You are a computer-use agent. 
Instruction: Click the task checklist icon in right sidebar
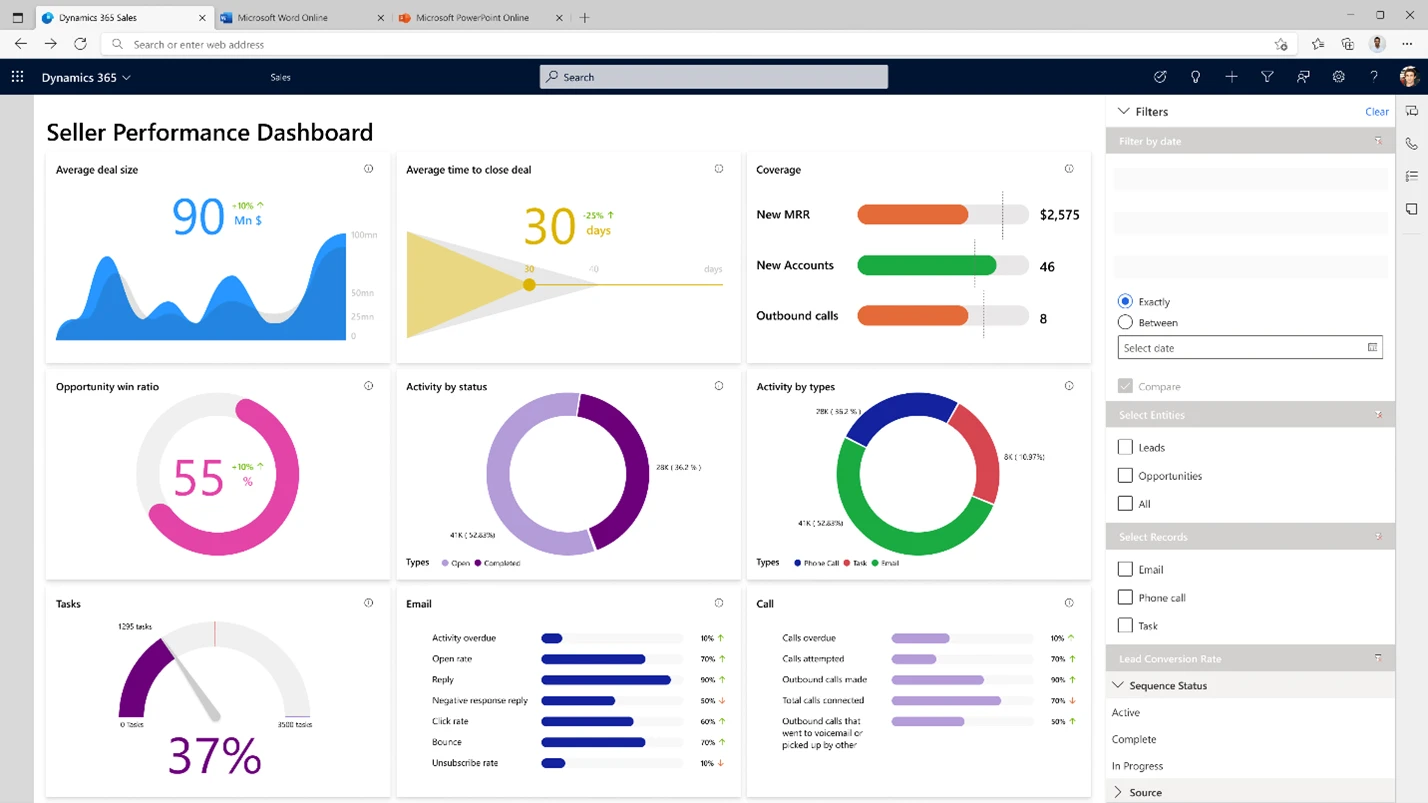tap(1411, 176)
